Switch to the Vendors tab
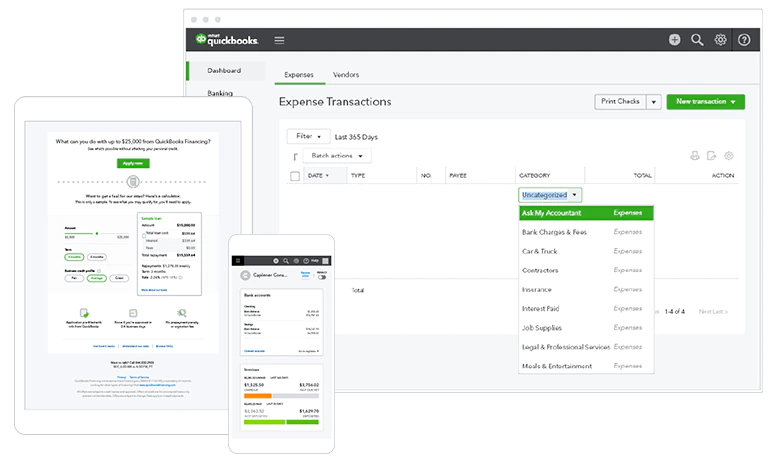Screen dimensions: 777x468 346,74
